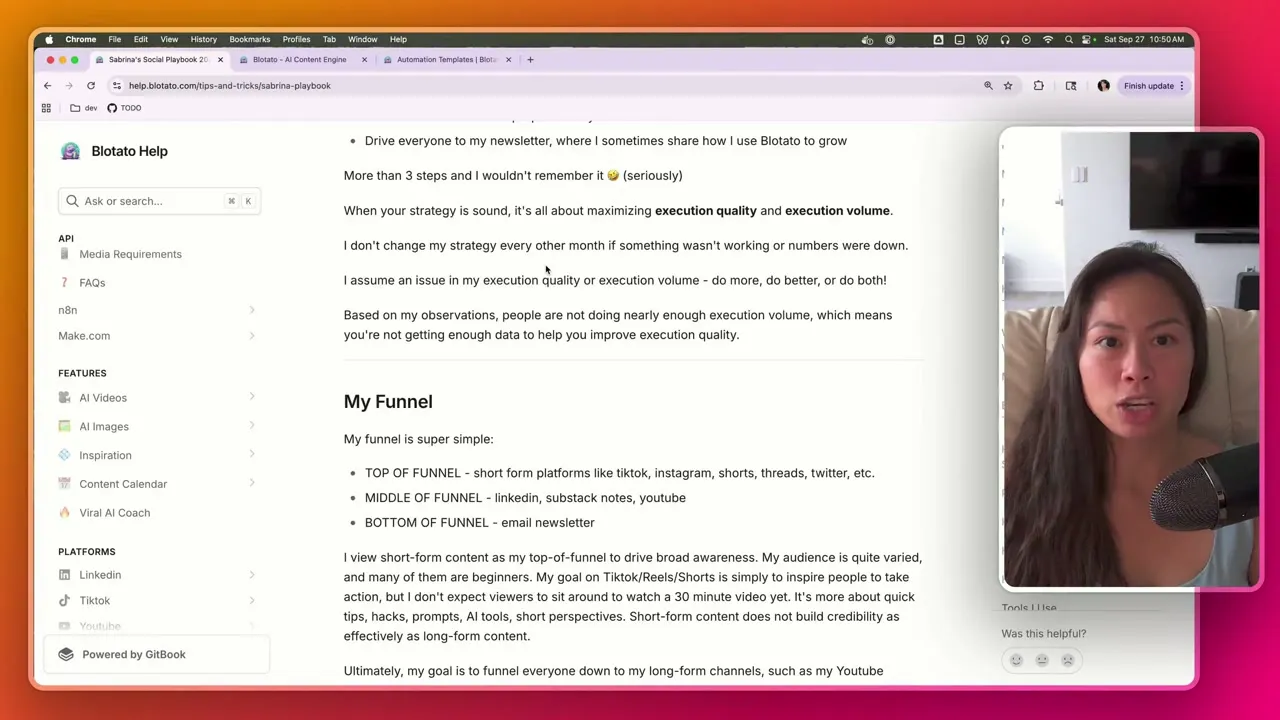
Task: Close the Sabrina's Social Playbook tab
Action: click(220, 60)
